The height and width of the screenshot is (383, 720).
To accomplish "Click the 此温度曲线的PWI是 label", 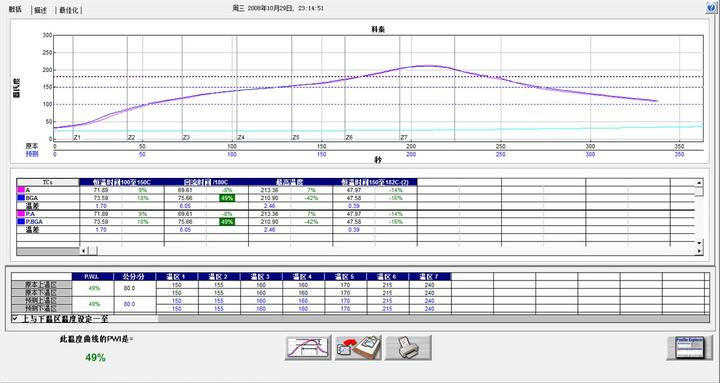I will [96, 339].
